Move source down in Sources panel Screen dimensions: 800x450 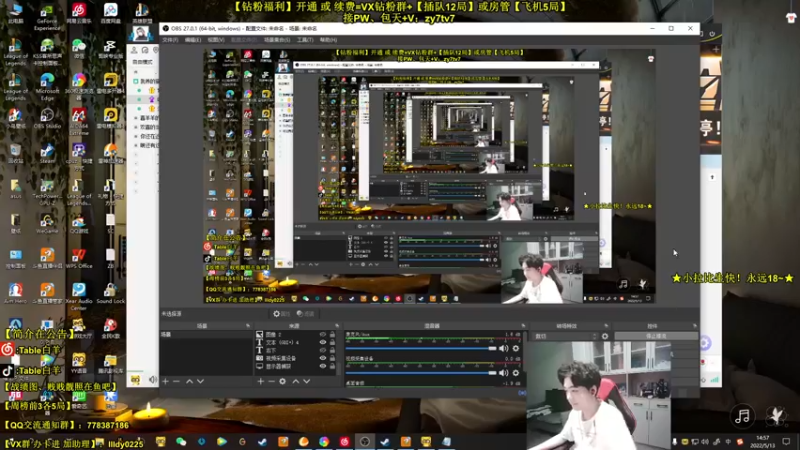click(x=306, y=381)
